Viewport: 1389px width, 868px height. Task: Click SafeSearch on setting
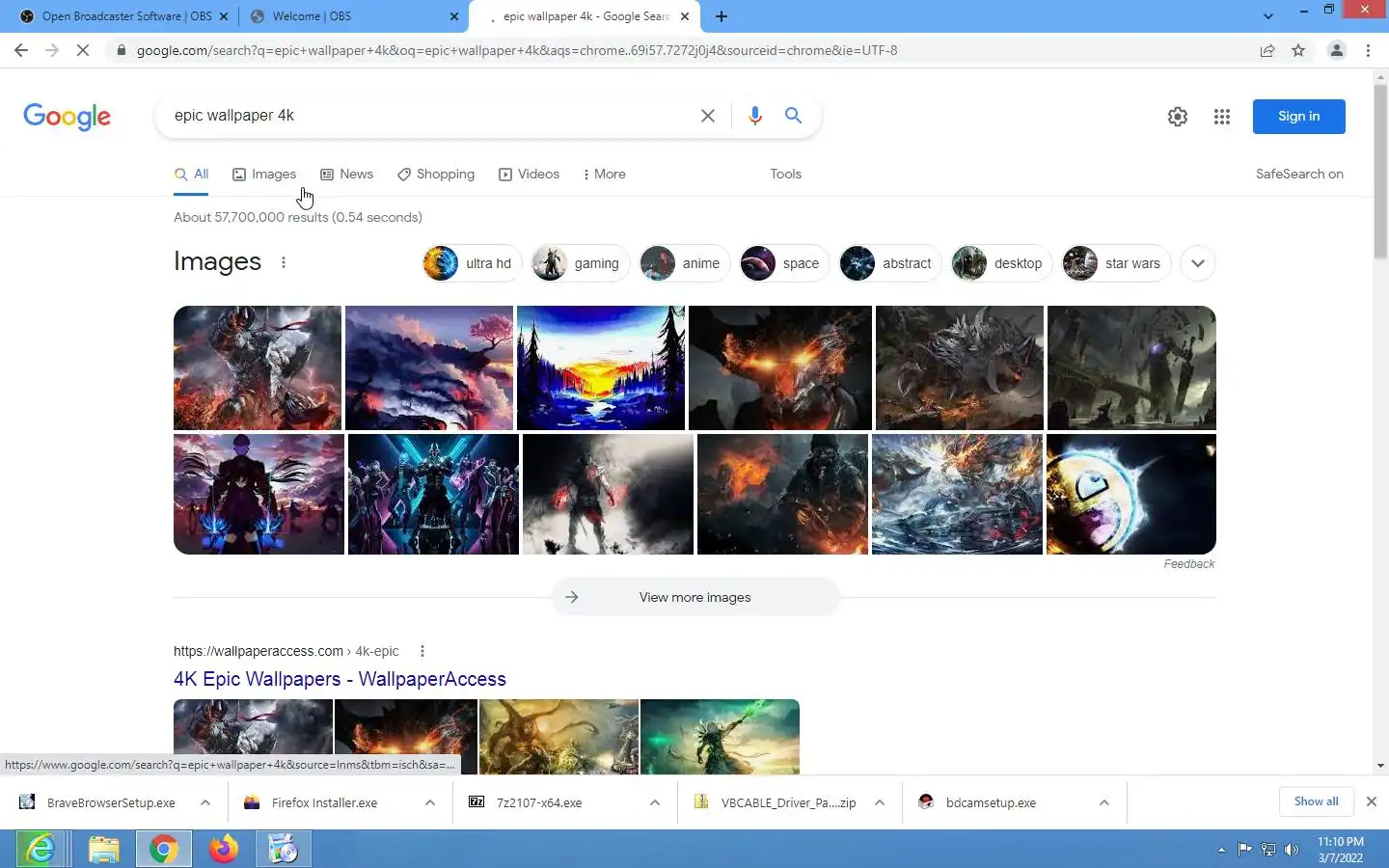1299,175
